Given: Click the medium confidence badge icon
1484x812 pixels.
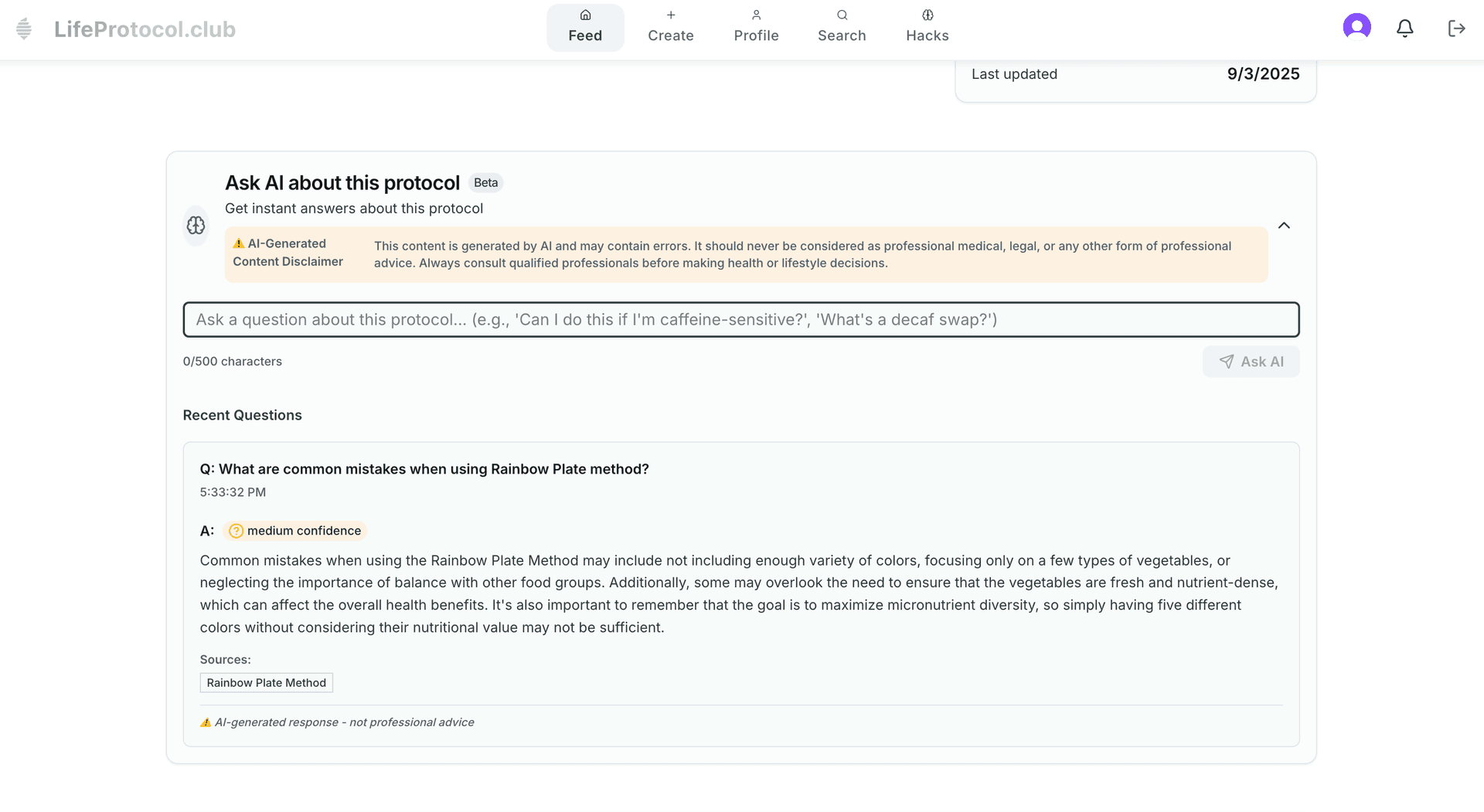Looking at the screenshot, I should [237, 531].
